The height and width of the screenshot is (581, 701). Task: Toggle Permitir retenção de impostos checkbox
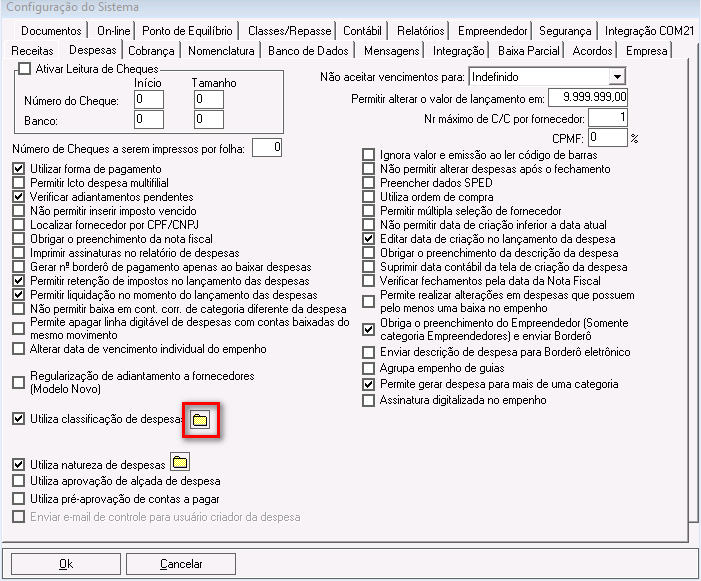coord(18,281)
